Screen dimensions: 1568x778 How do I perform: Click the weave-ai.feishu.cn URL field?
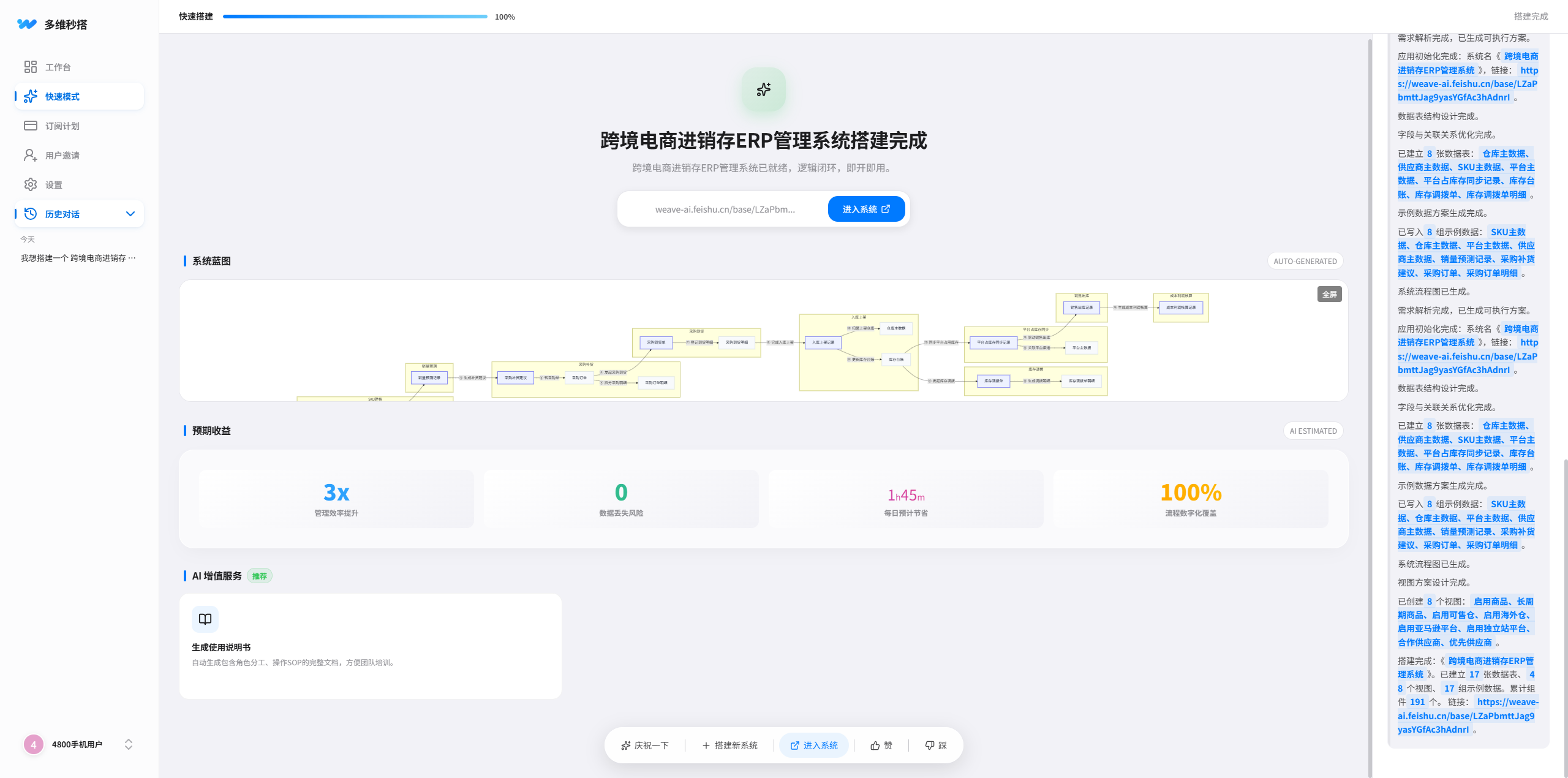[x=725, y=210]
